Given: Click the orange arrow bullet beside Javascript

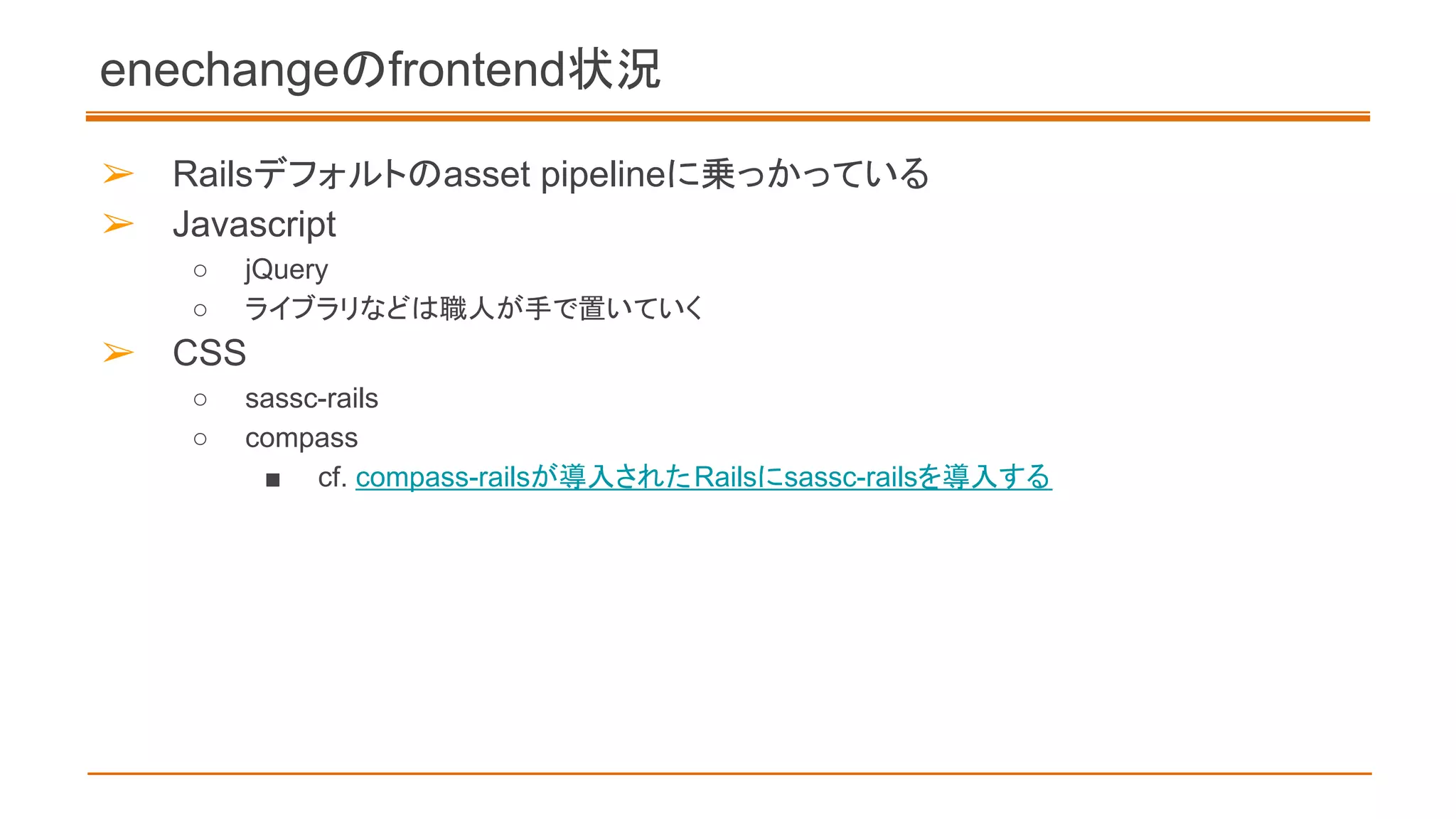Looking at the screenshot, I should click(x=118, y=224).
